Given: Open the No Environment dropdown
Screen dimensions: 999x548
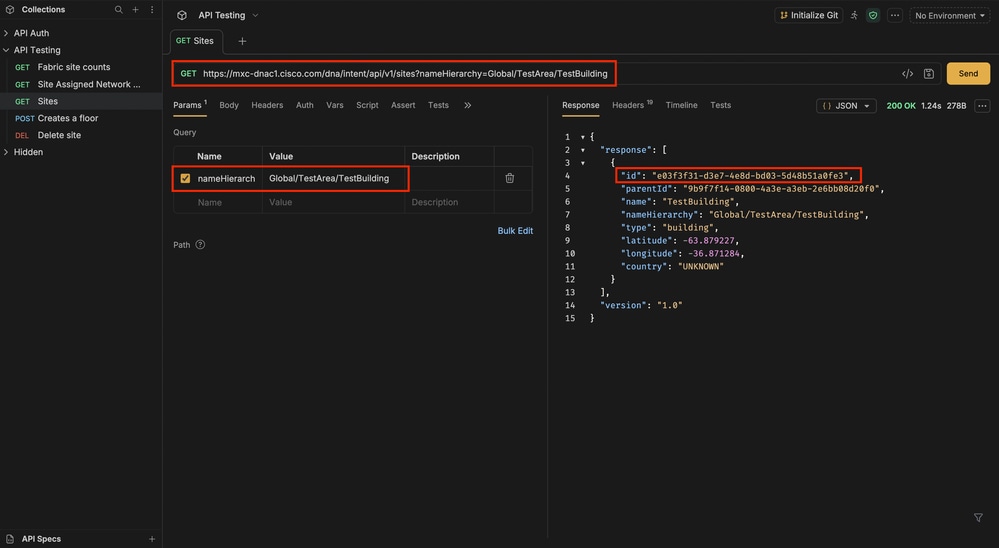Looking at the screenshot, I should (949, 15).
